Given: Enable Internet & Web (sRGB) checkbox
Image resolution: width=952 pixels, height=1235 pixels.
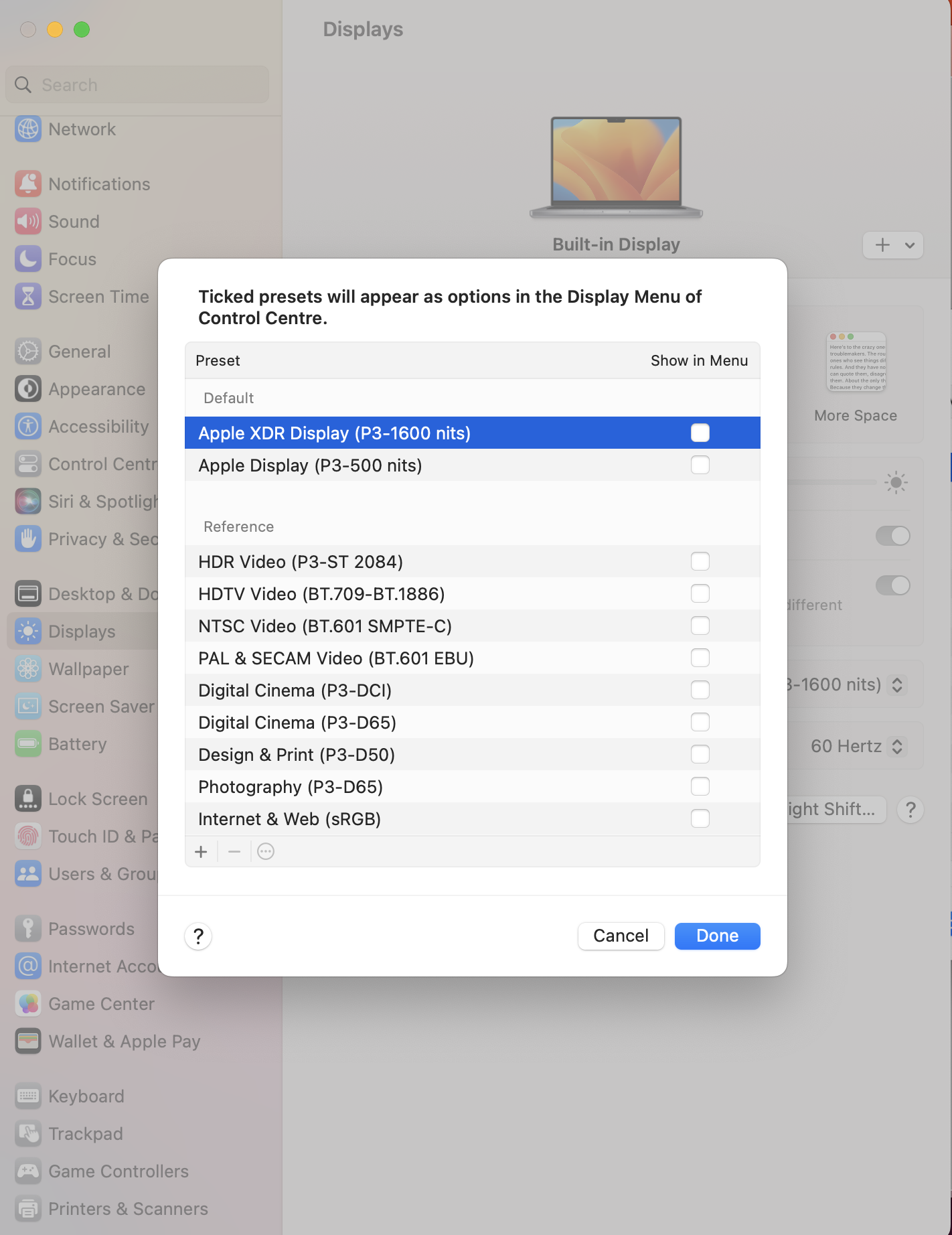Looking at the screenshot, I should pyautogui.click(x=700, y=819).
